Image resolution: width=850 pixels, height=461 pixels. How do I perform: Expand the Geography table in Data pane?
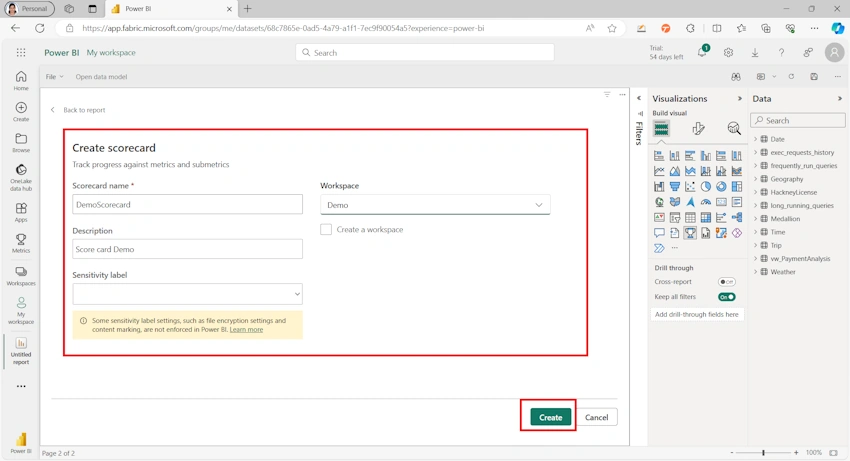[755, 179]
